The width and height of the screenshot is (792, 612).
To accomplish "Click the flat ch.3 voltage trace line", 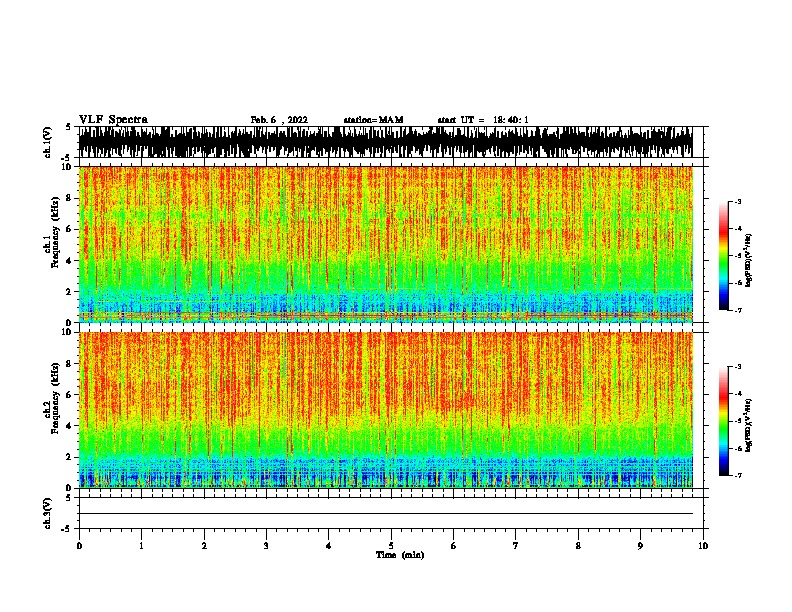I will pyautogui.click(x=386, y=514).
